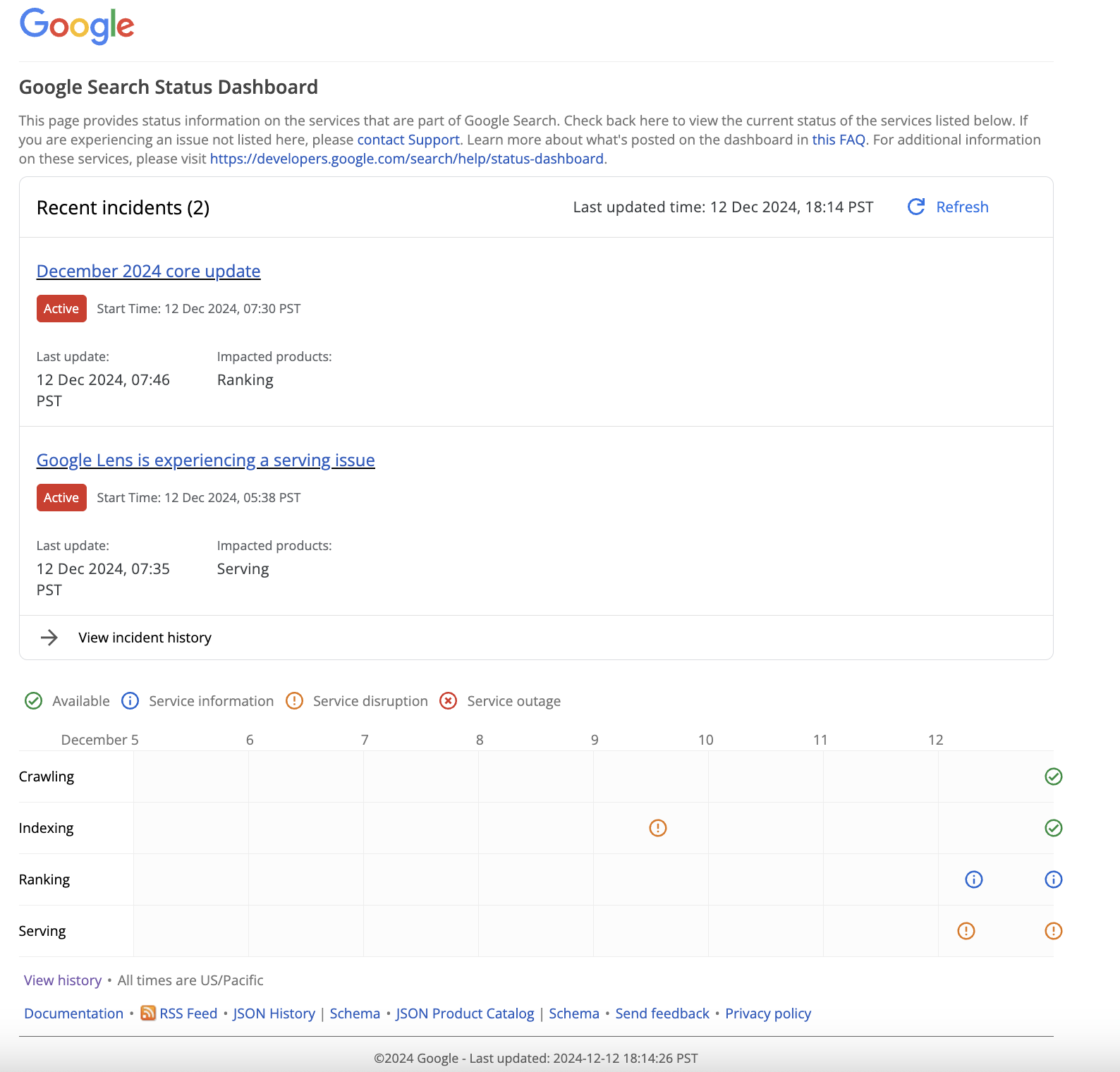1120x1072 pixels.
Task: Click the Google Search Status Dashboard title
Action: point(169,87)
